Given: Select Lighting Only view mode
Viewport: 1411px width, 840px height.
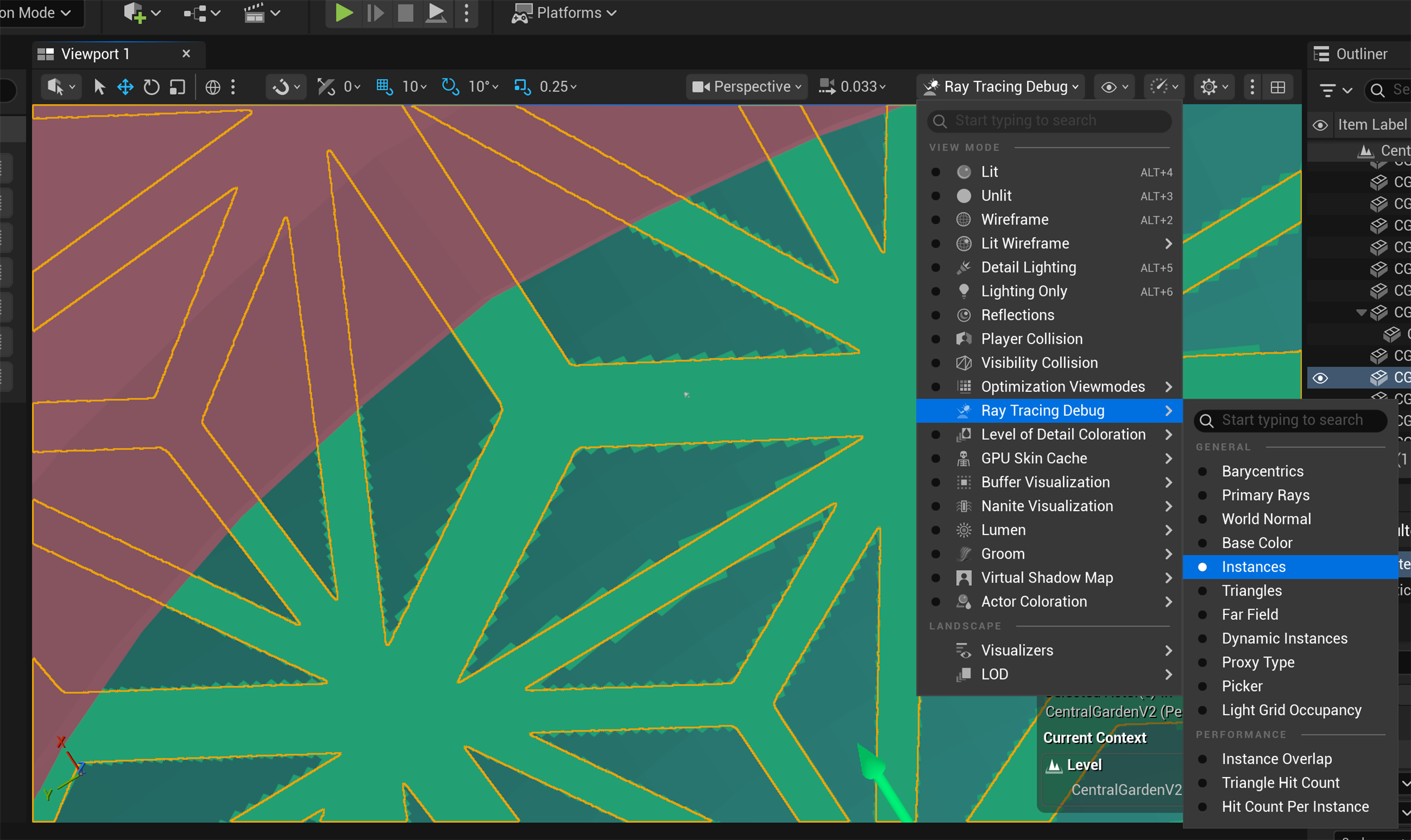Looking at the screenshot, I should (x=1049, y=291).
